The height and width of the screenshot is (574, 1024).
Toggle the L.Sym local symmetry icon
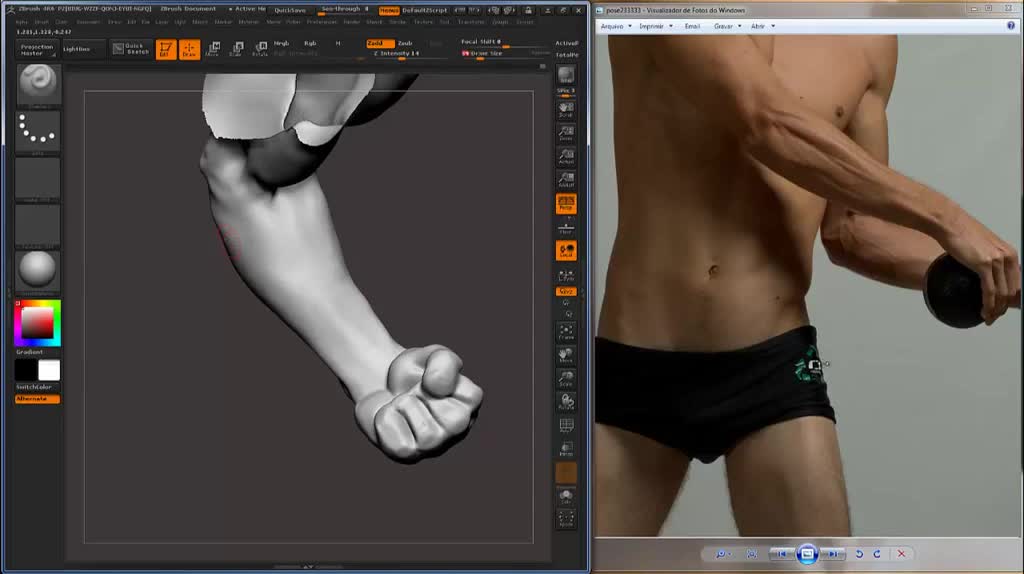pyautogui.click(x=566, y=275)
